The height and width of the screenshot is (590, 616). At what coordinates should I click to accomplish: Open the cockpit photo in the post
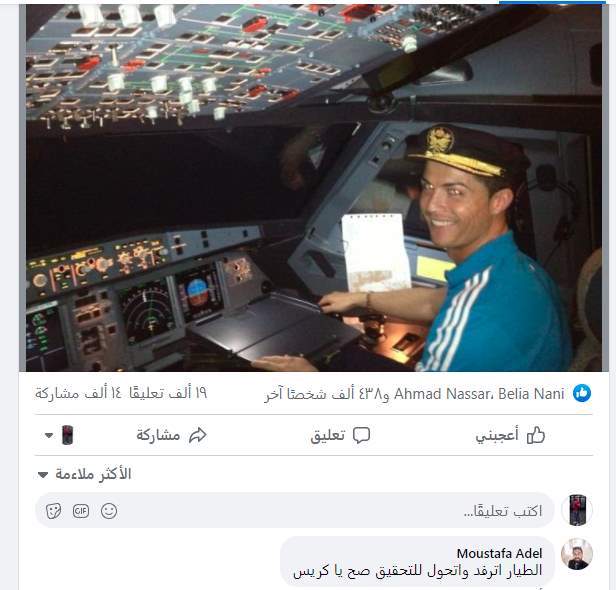click(314, 188)
